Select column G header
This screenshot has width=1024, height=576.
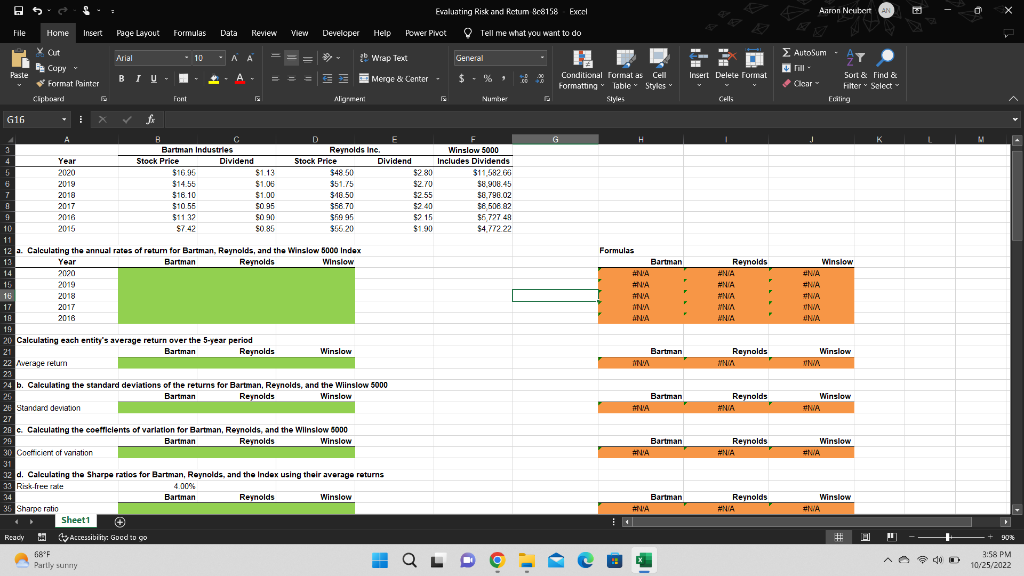click(555, 139)
